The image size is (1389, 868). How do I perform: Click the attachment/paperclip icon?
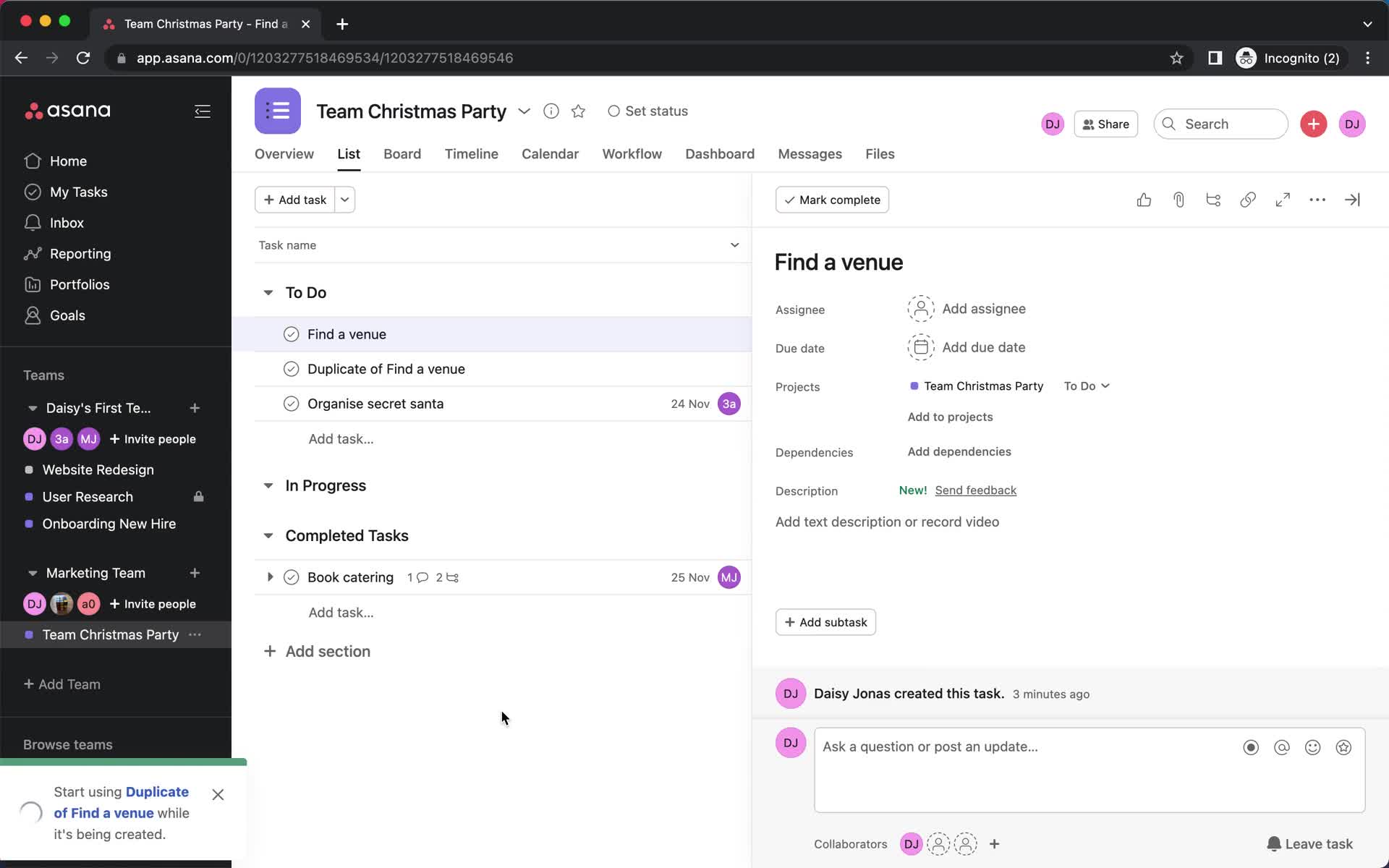pyautogui.click(x=1178, y=199)
